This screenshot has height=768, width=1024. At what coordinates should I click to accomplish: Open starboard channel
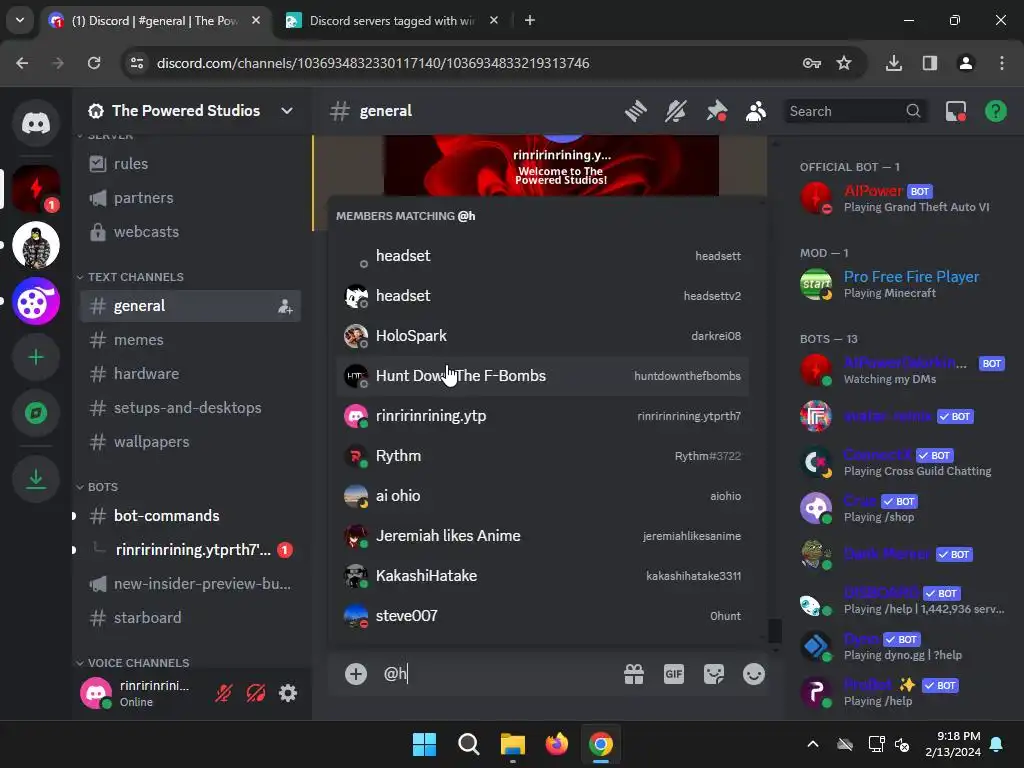(x=190, y=618)
